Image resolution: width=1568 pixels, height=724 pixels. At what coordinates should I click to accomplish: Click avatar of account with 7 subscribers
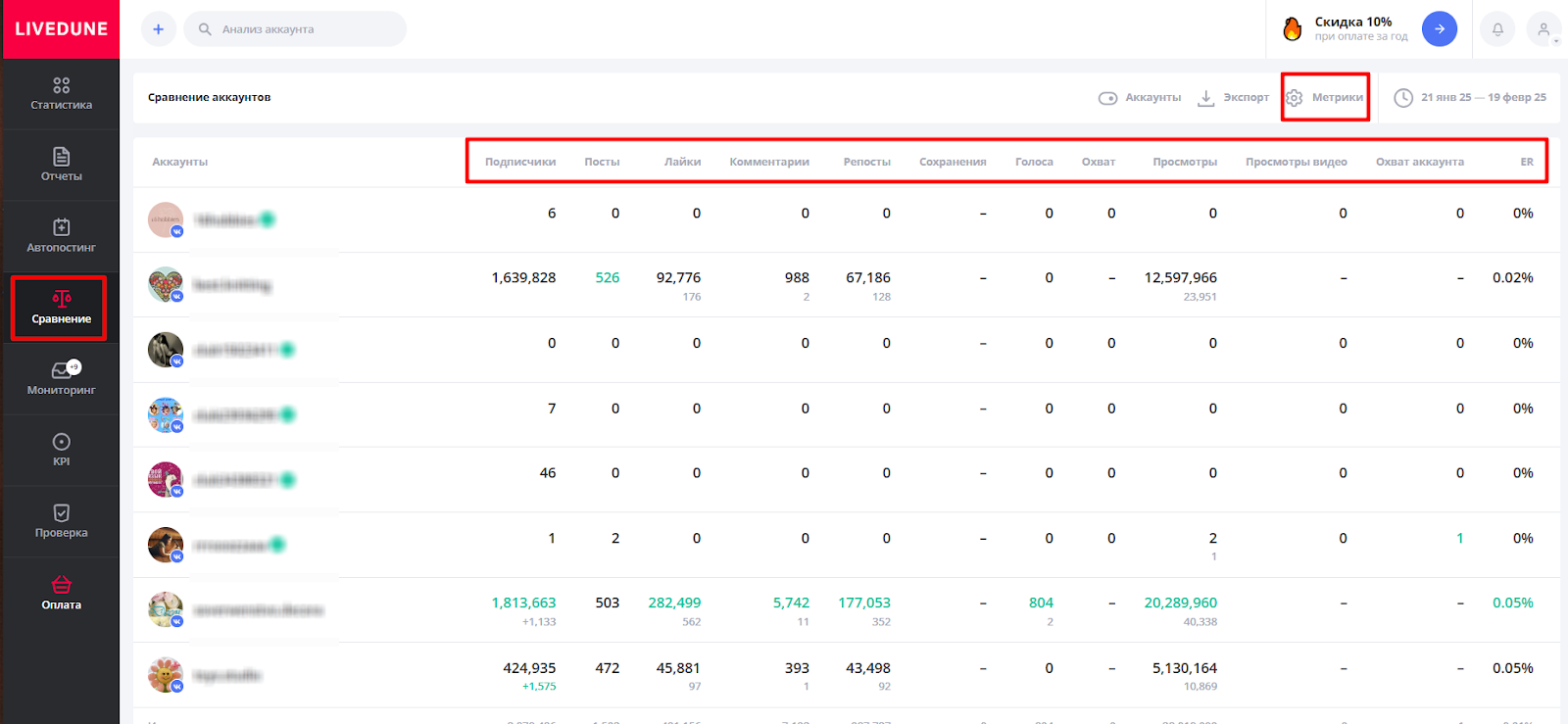tap(166, 414)
